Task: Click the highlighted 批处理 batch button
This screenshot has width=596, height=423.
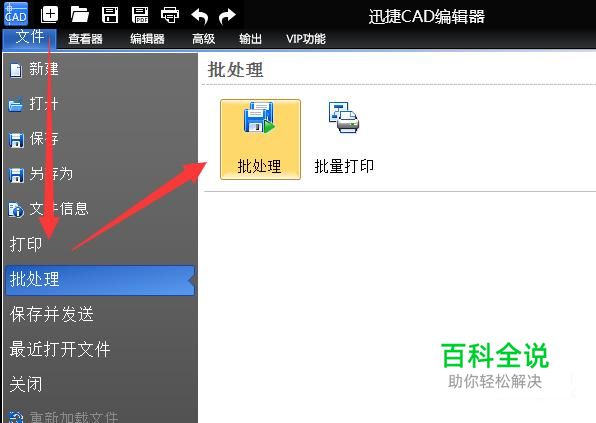Action: coord(260,139)
